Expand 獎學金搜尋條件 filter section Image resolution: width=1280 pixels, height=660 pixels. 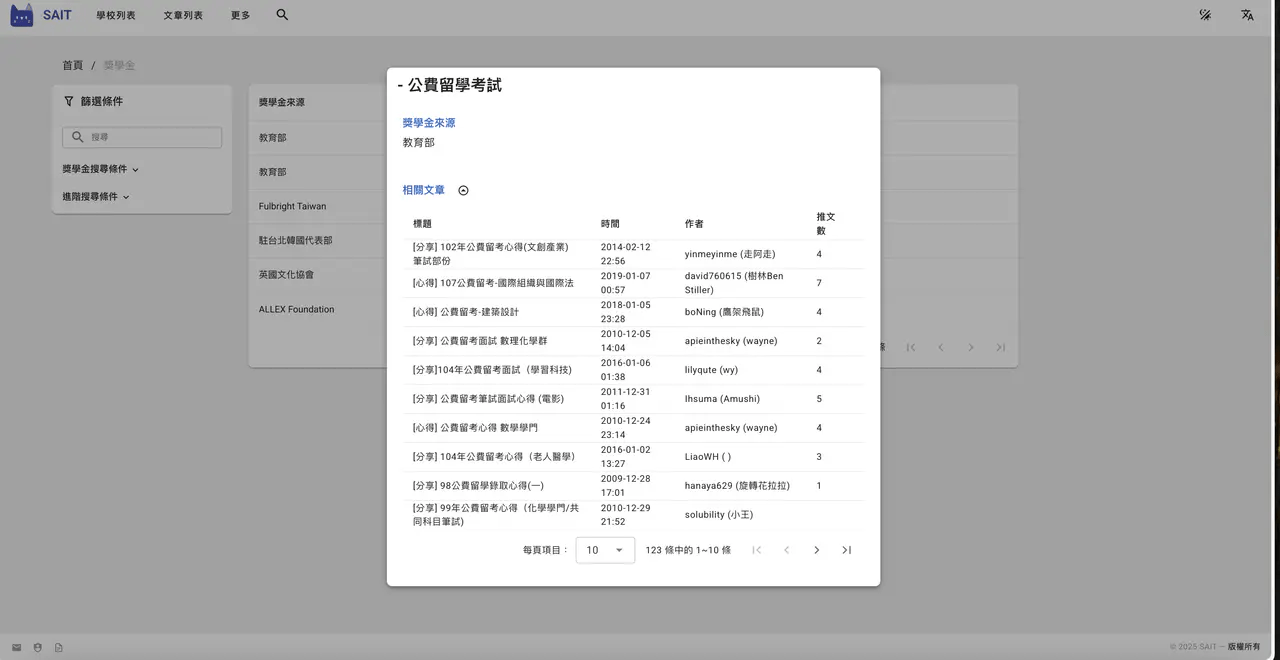(x=101, y=169)
